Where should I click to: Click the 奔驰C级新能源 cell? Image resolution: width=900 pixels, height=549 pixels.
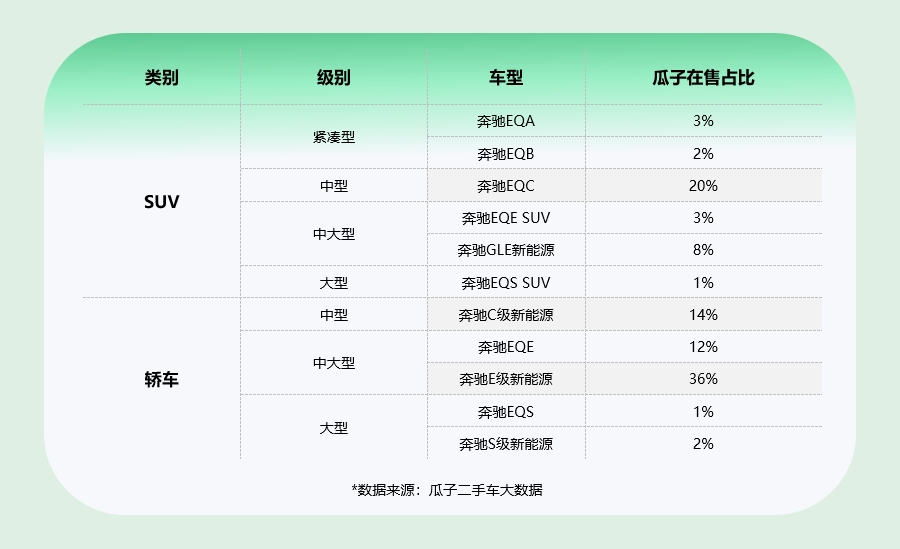coord(506,315)
